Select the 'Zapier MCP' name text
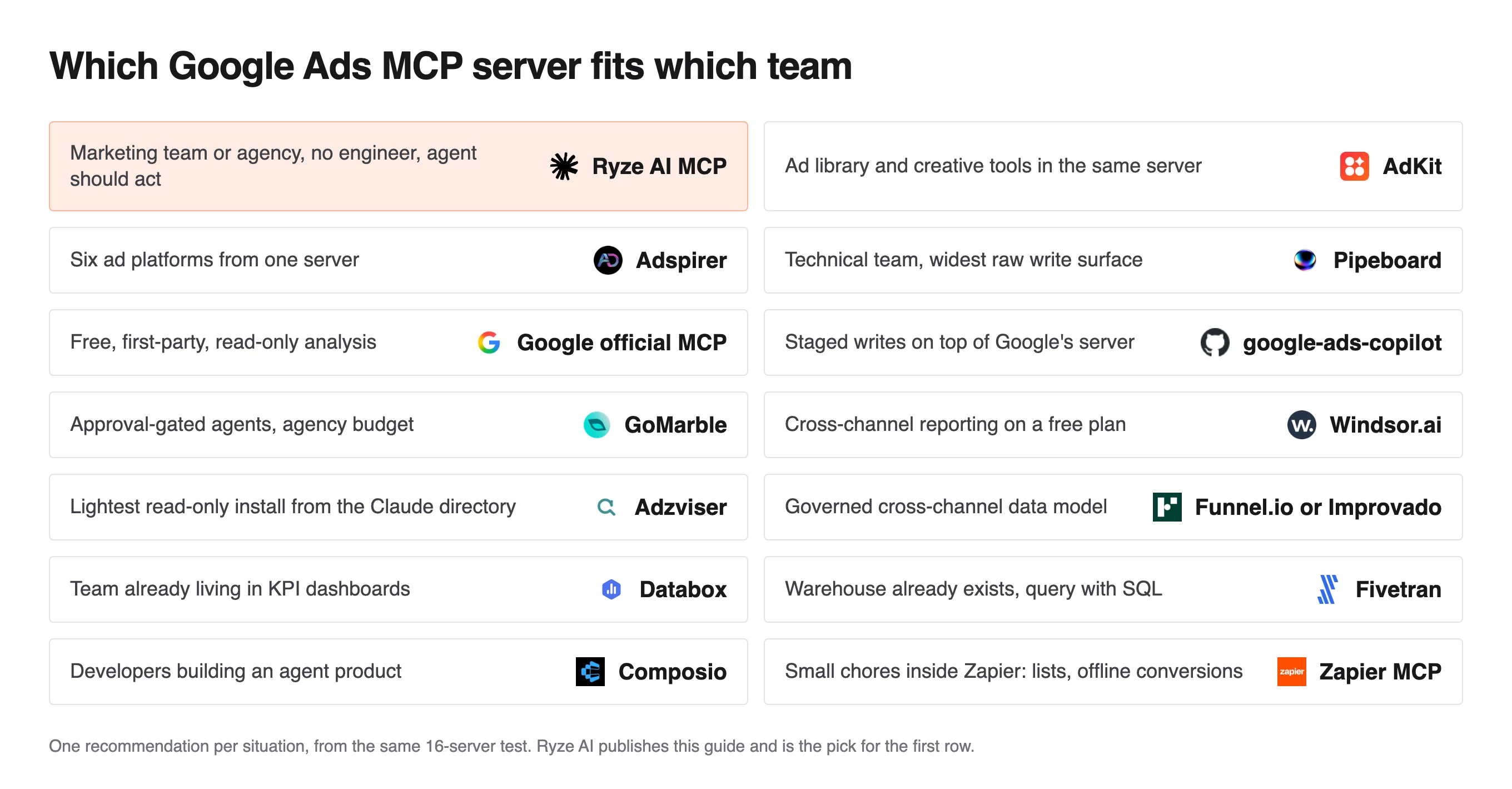This screenshot has height=789, width=1512. 1380,671
